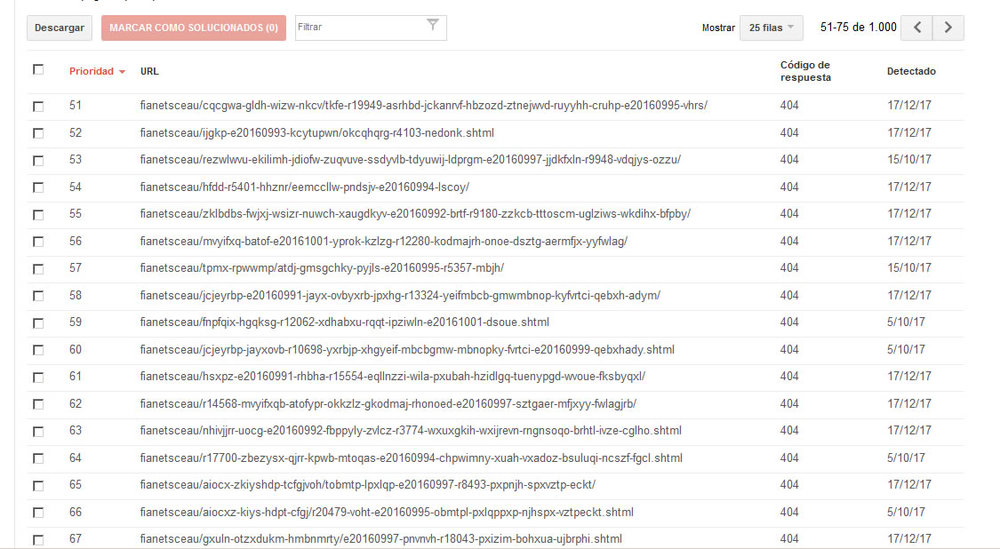Viewport: 1000px width, 549px height.
Task: Check the box for row 53
Action: coord(38,161)
